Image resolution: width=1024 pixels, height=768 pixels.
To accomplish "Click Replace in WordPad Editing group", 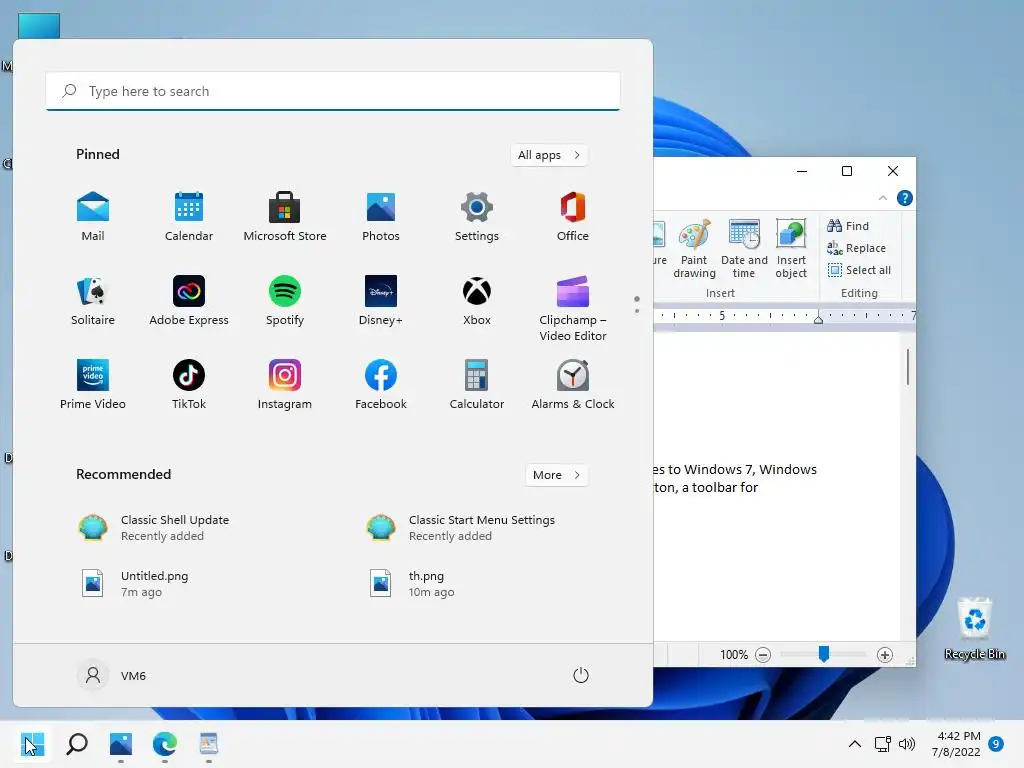I will pyautogui.click(x=856, y=248).
